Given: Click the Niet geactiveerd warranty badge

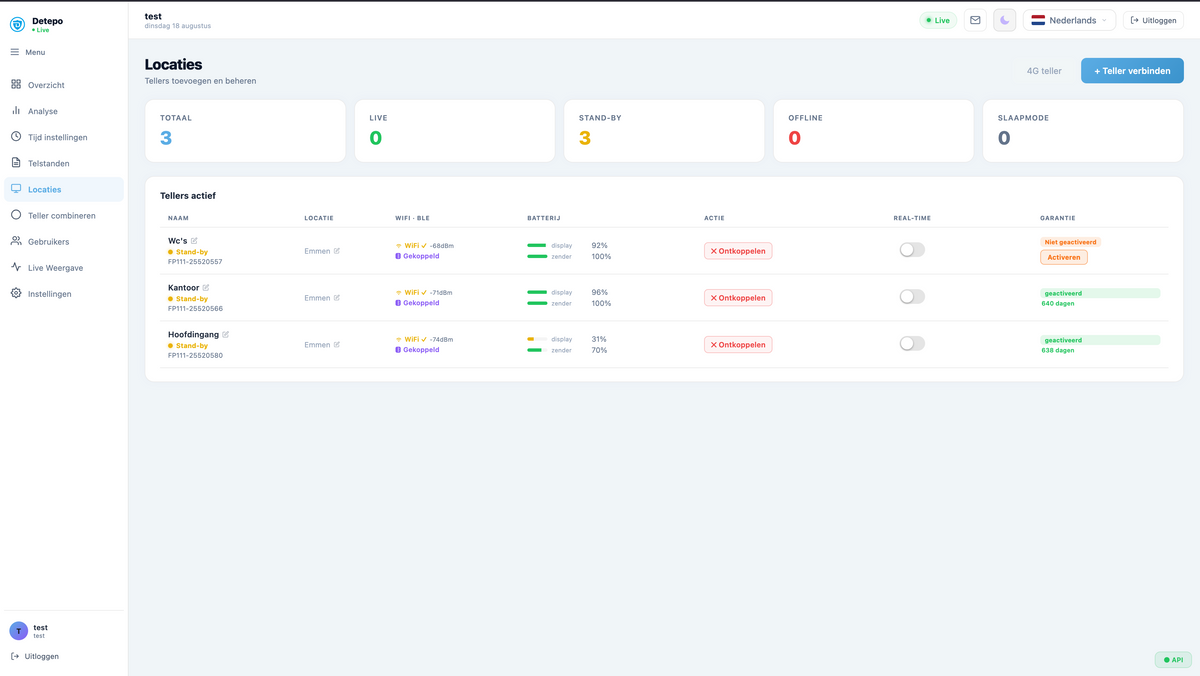Looking at the screenshot, I should 1071,242.
